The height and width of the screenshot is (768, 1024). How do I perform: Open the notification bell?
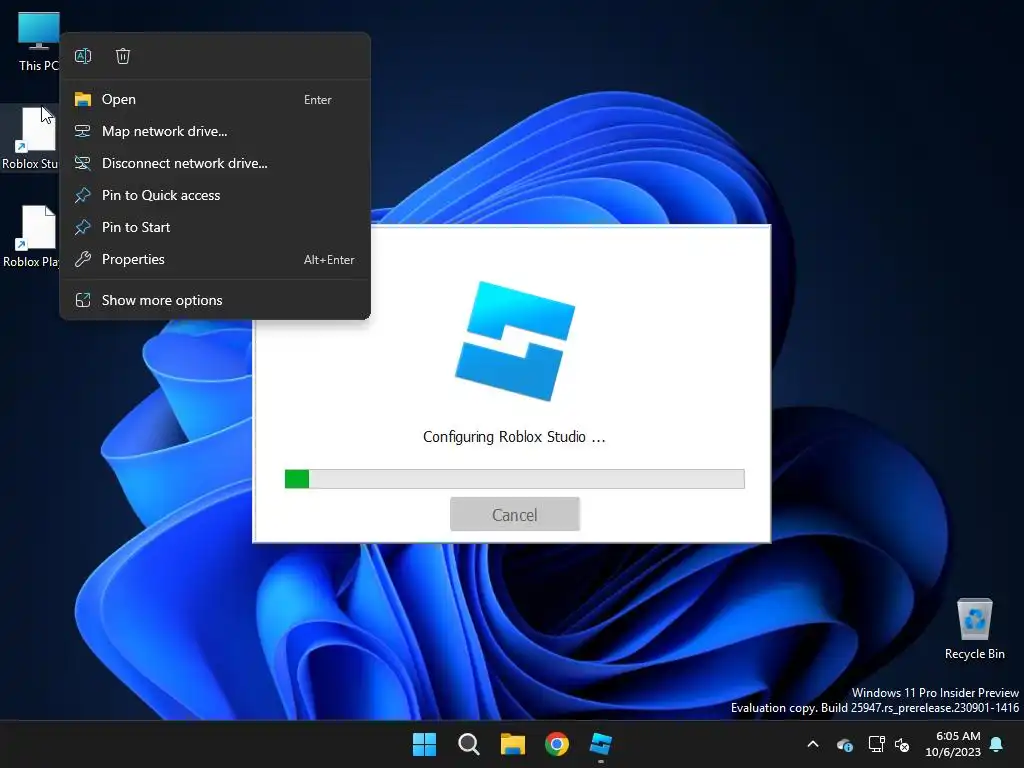click(x=997, y=744)
